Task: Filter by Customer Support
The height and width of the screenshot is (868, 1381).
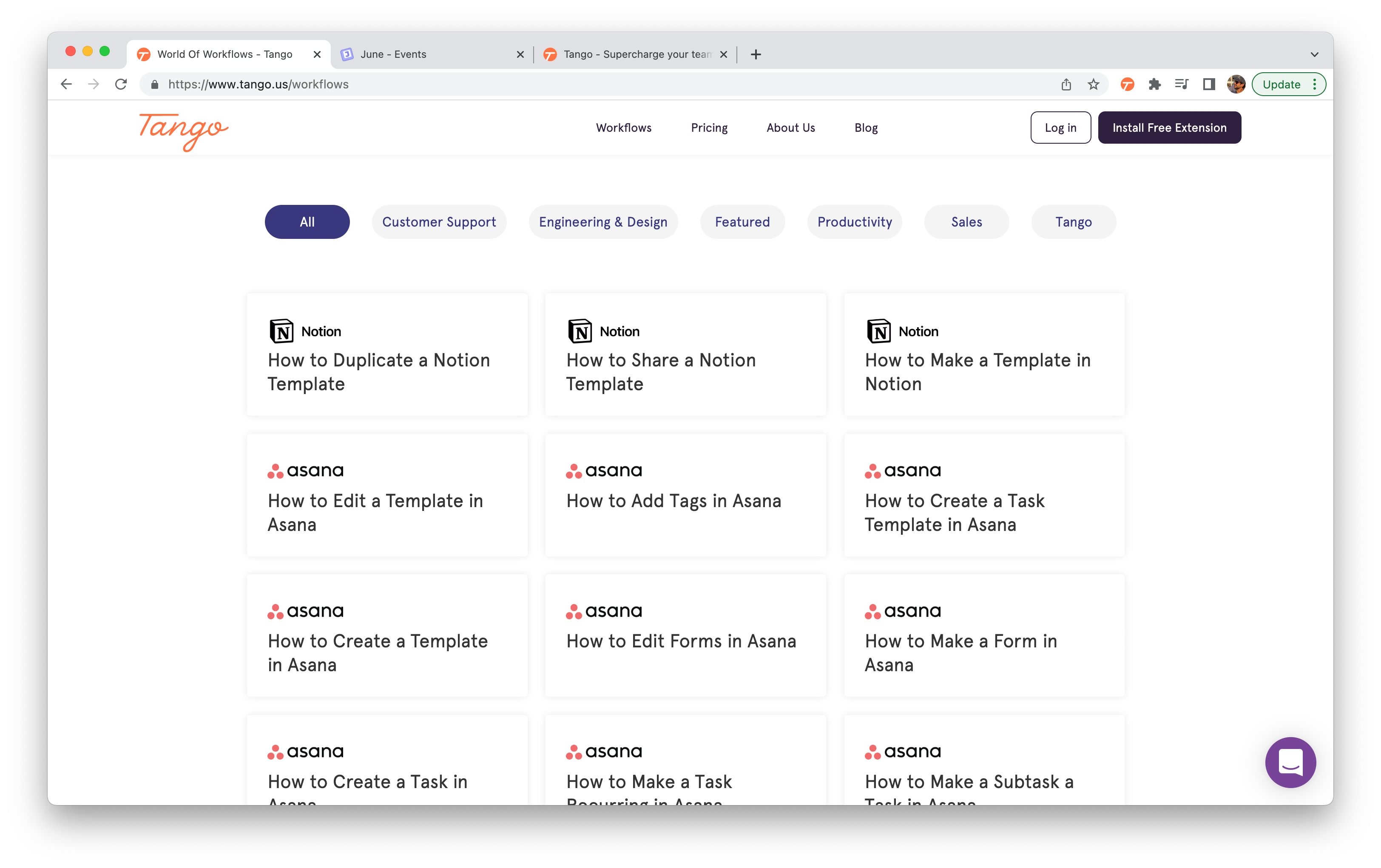Action: point(439,221)
